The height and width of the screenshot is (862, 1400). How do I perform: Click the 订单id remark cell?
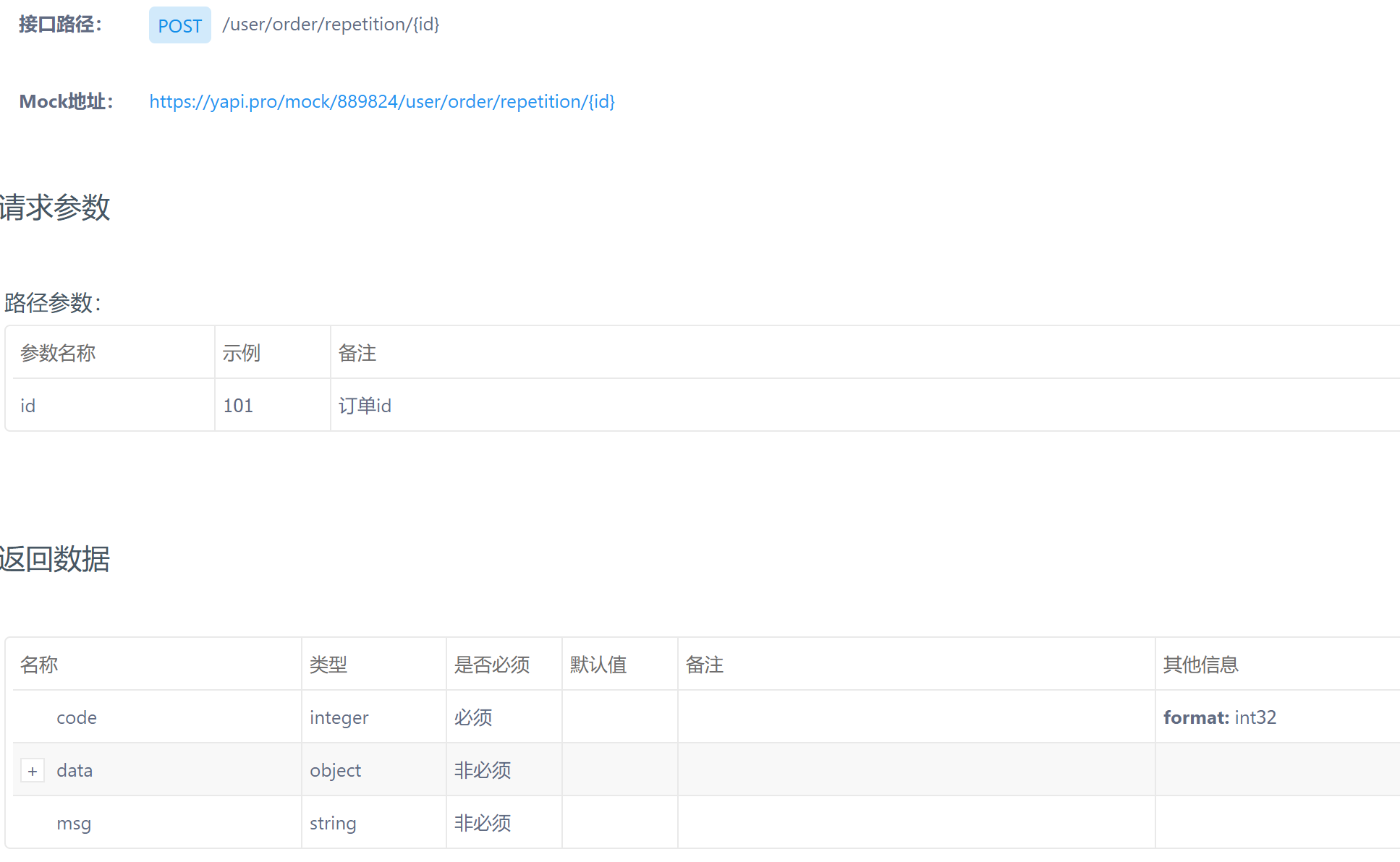[365, 406]
